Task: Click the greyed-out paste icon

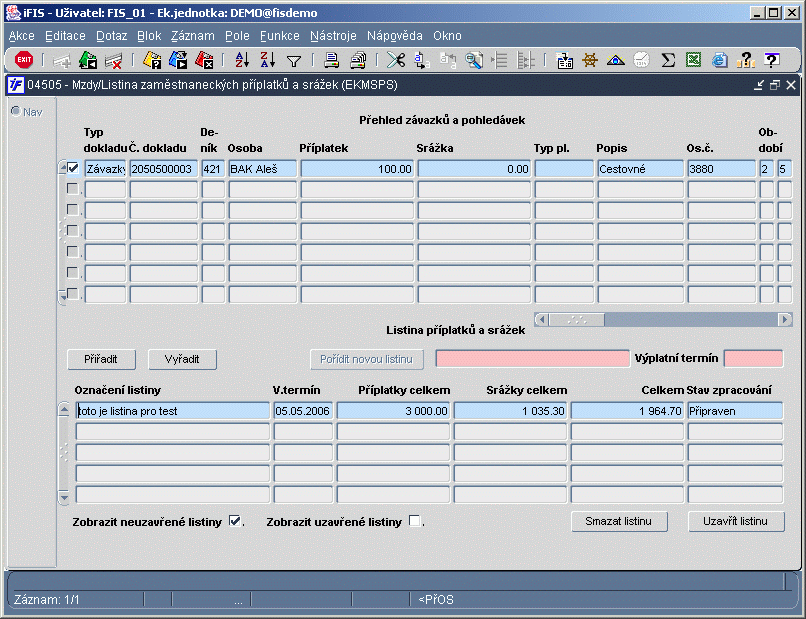Action: point(448,61)
